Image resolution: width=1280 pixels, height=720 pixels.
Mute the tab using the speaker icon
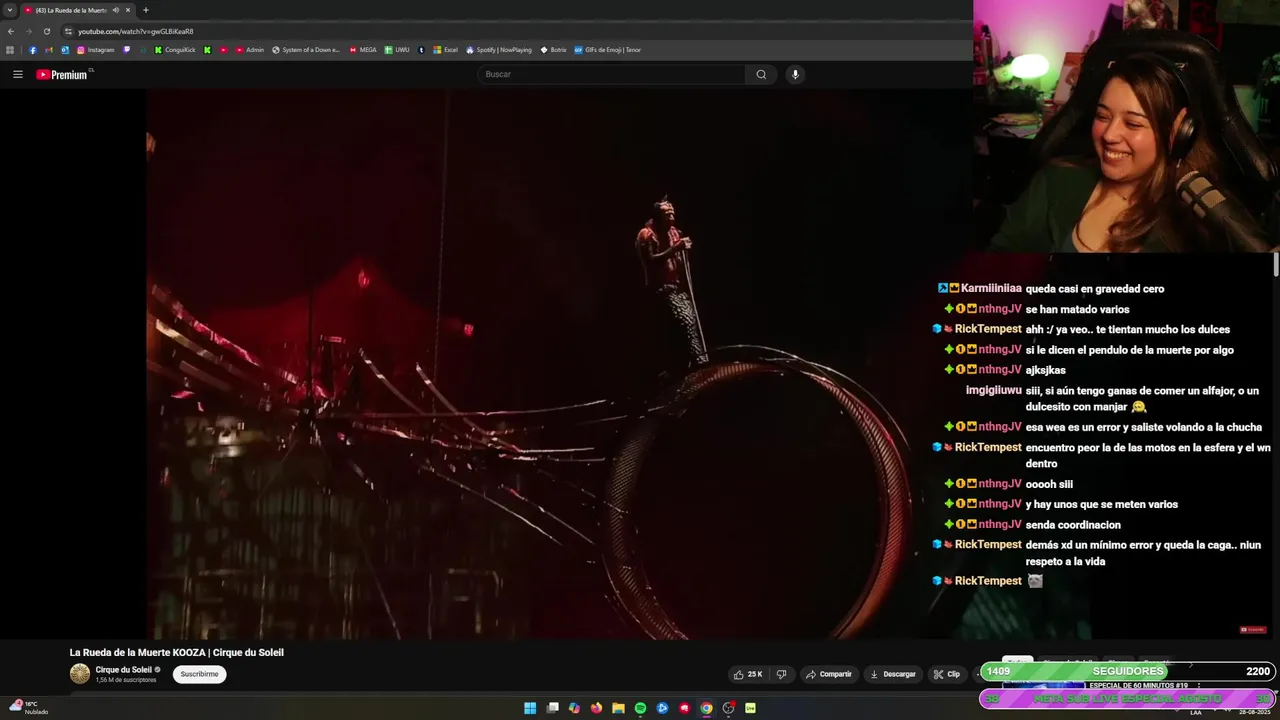tap(116, 10)
